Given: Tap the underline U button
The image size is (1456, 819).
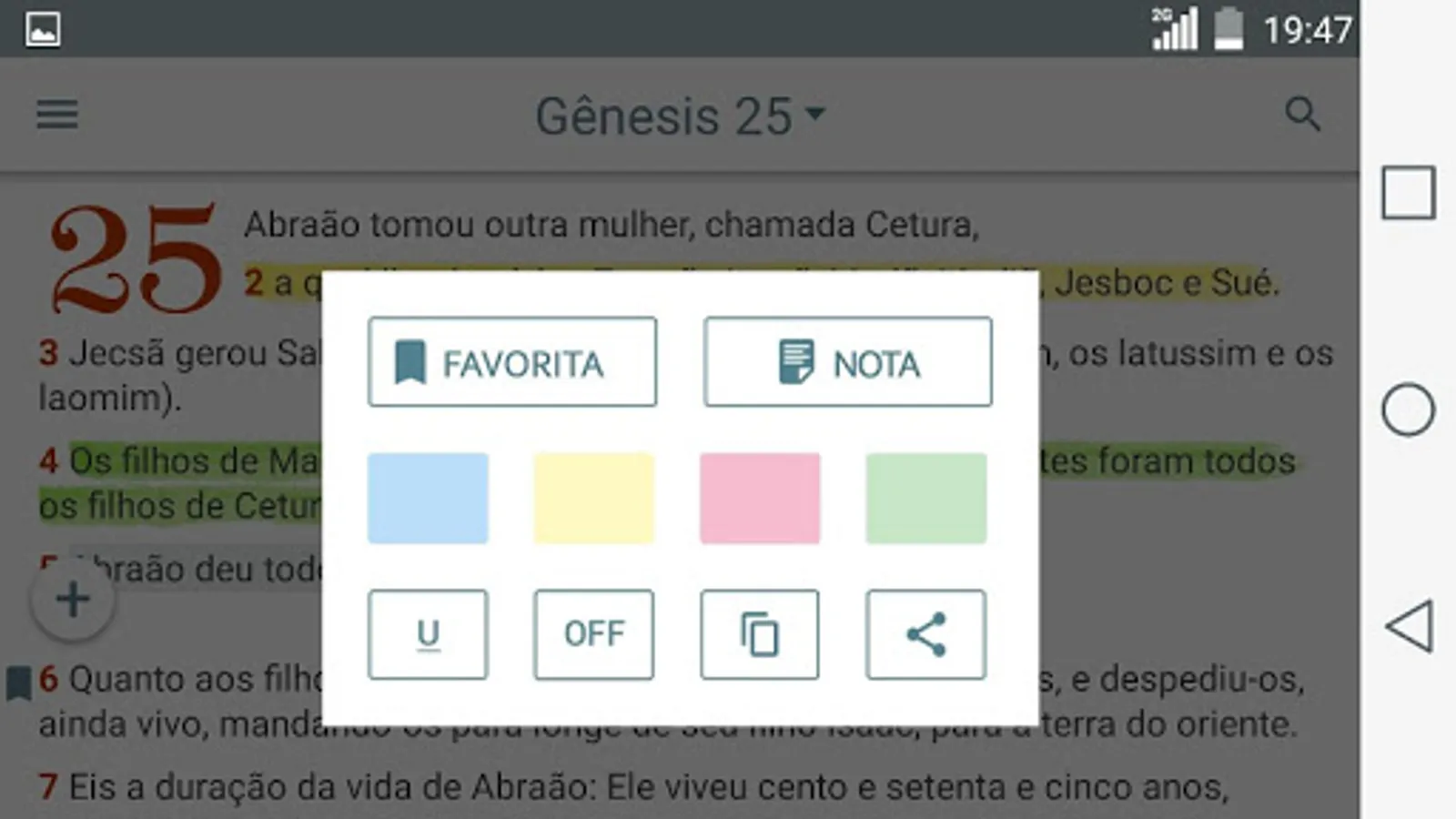Looking at the screenshot, I should click(428, 634).
